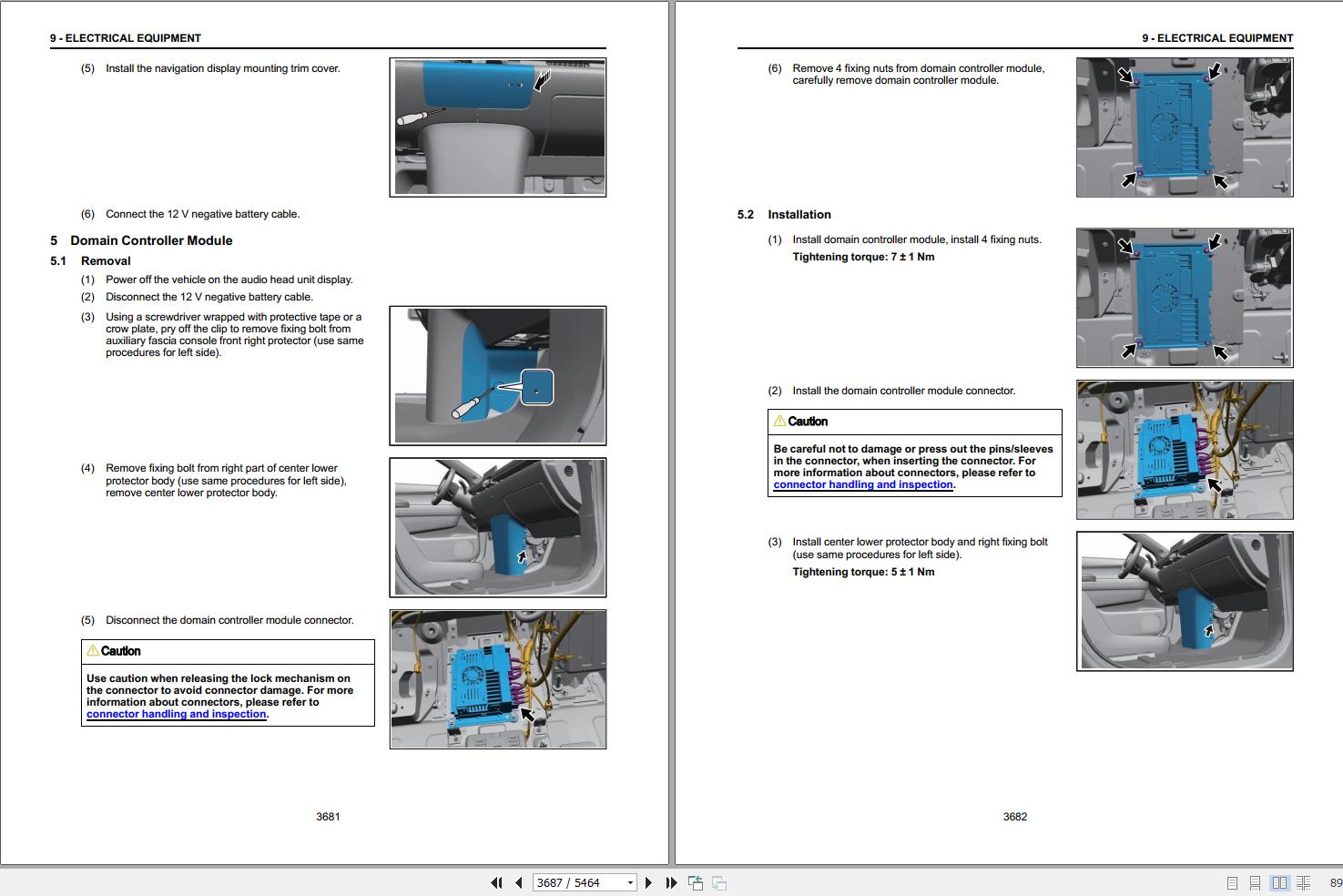The height and width of the screenshot is (896, 1343).
Task: Jump to the first page of the manual
Action: [497, 882]
